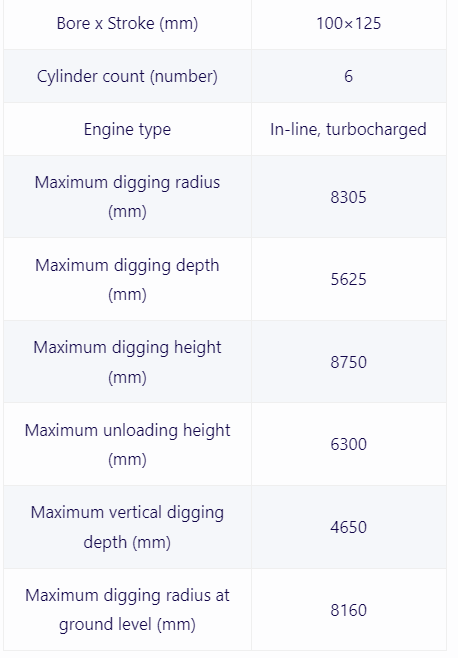
Task: Select the In-line, turbocharged value
Action: click(348, 129)
